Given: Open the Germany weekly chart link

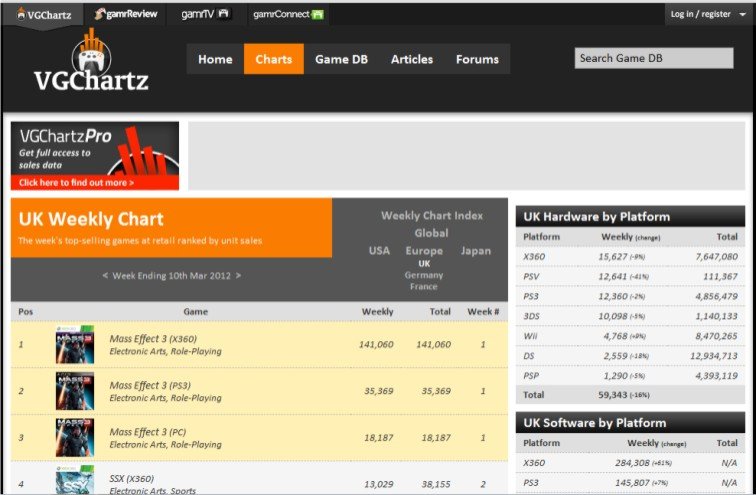Looking at the screenshot, I should tap(424, 275).
